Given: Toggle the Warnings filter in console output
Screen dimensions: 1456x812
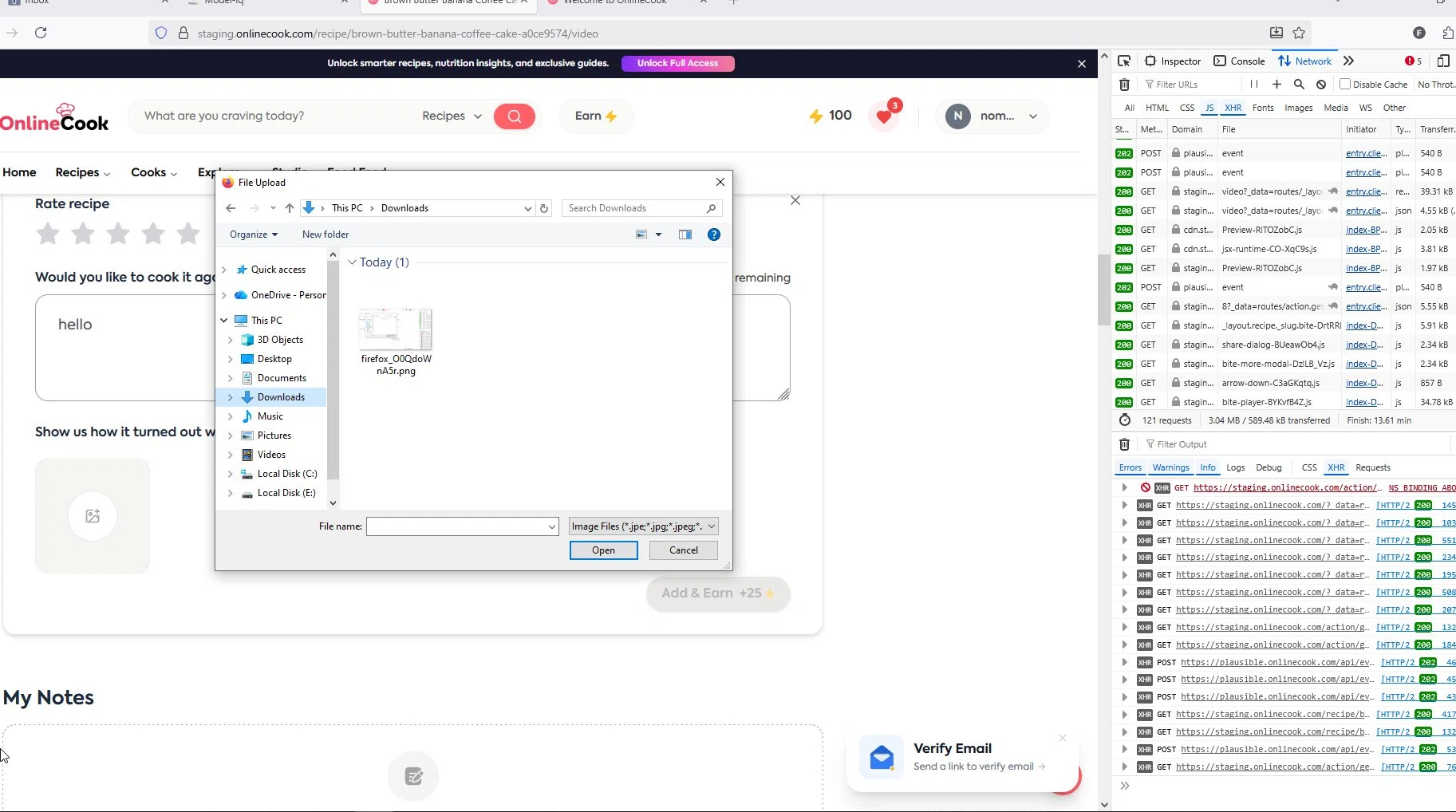Looking at the screenshot, I should pyautogui.click(x=1170, y=468).
